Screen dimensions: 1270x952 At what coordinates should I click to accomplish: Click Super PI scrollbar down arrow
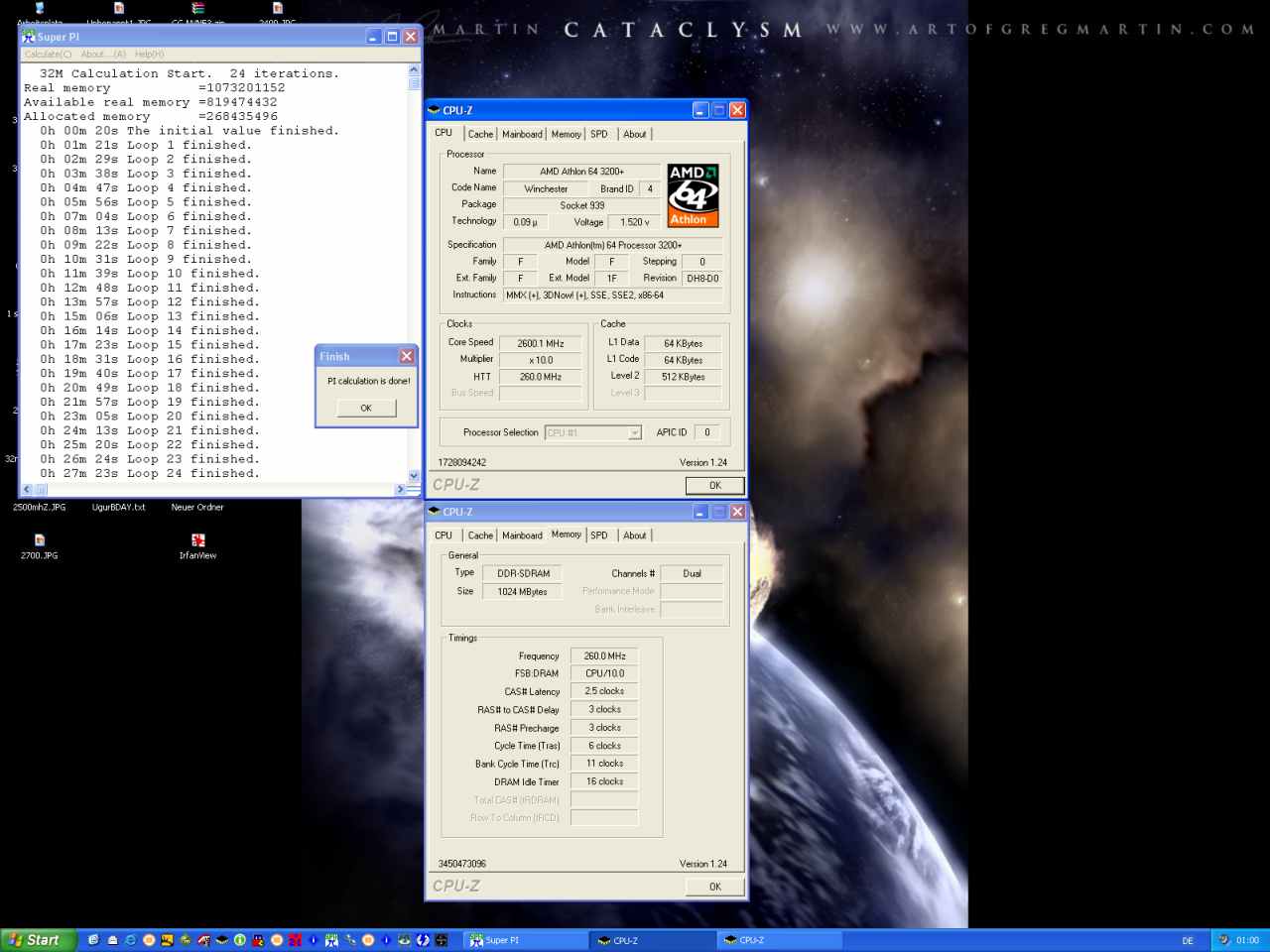(x=414, y=476)
